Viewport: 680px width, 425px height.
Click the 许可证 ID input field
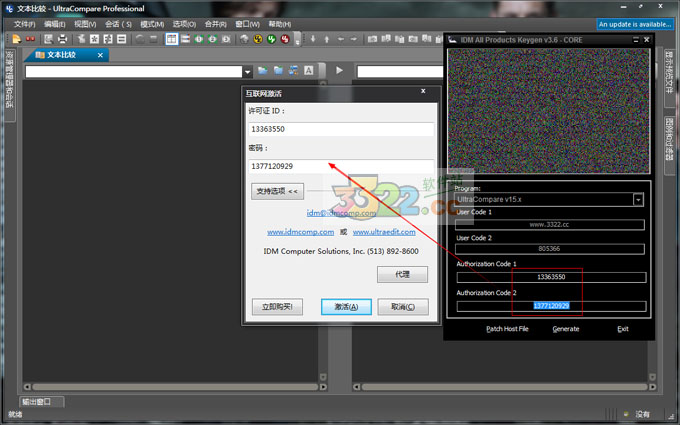[x=341, y=129]
